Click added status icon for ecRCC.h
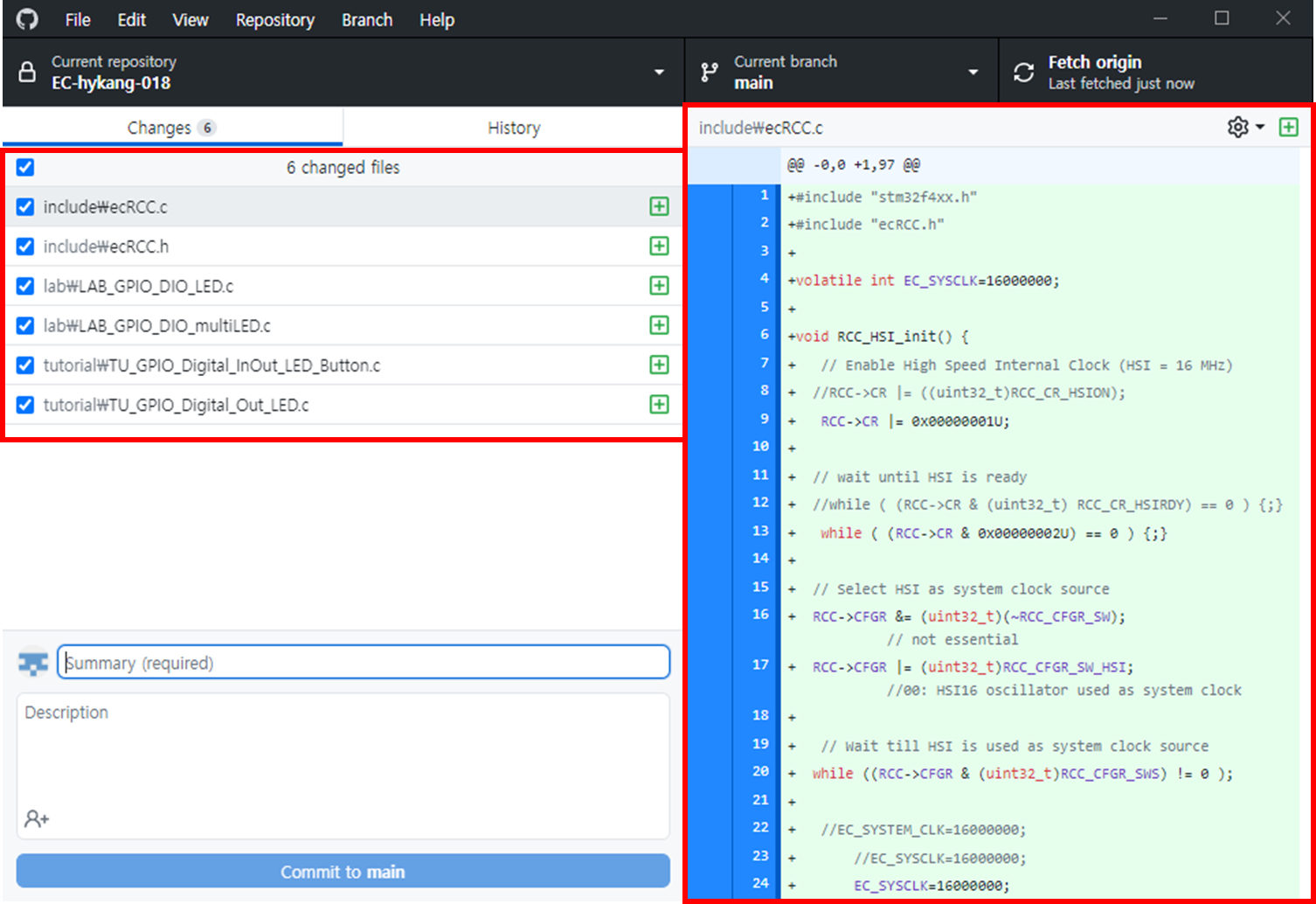1316x904 pixels. click(660, 247)
